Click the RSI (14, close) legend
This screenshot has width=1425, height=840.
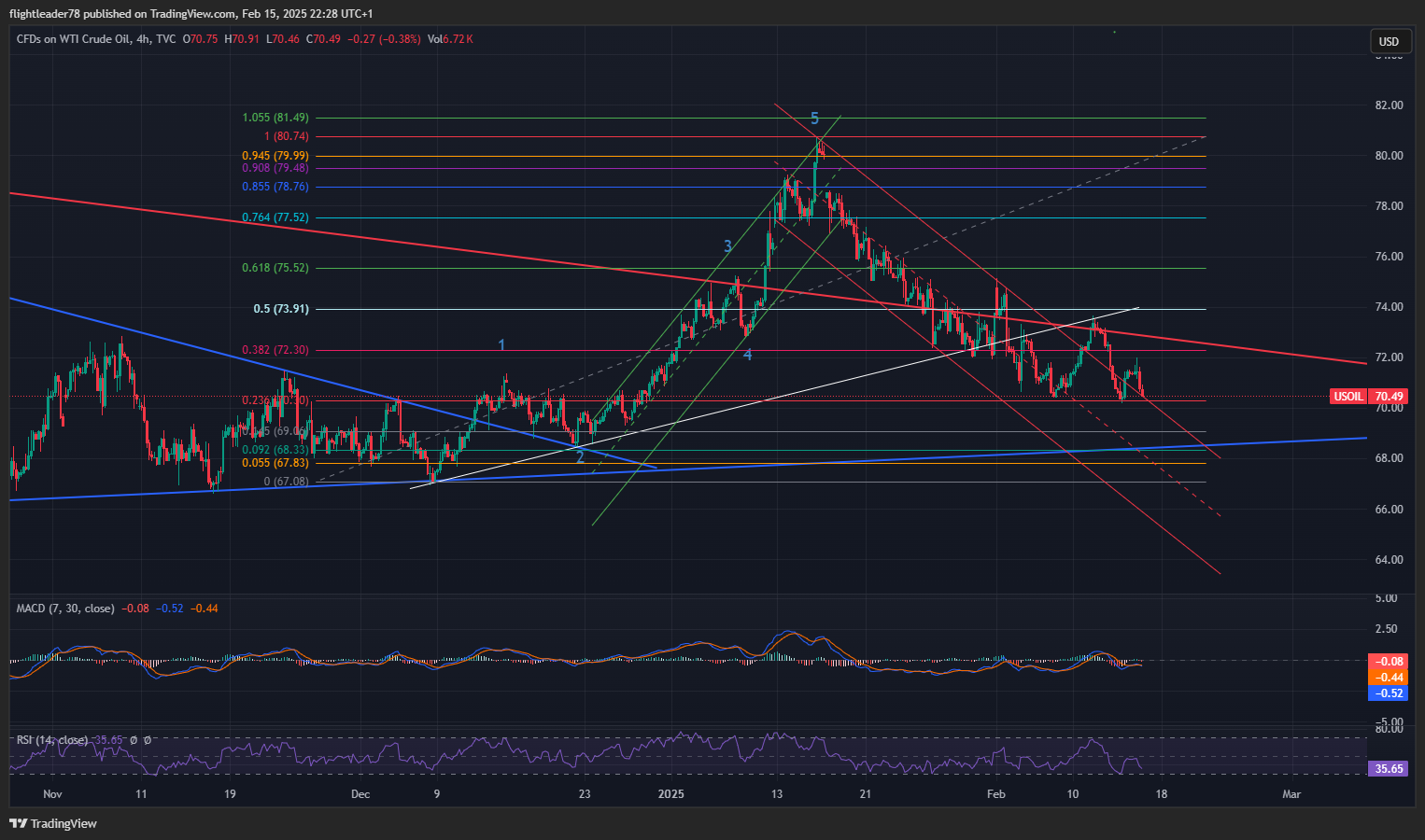(x=52, y=740)
